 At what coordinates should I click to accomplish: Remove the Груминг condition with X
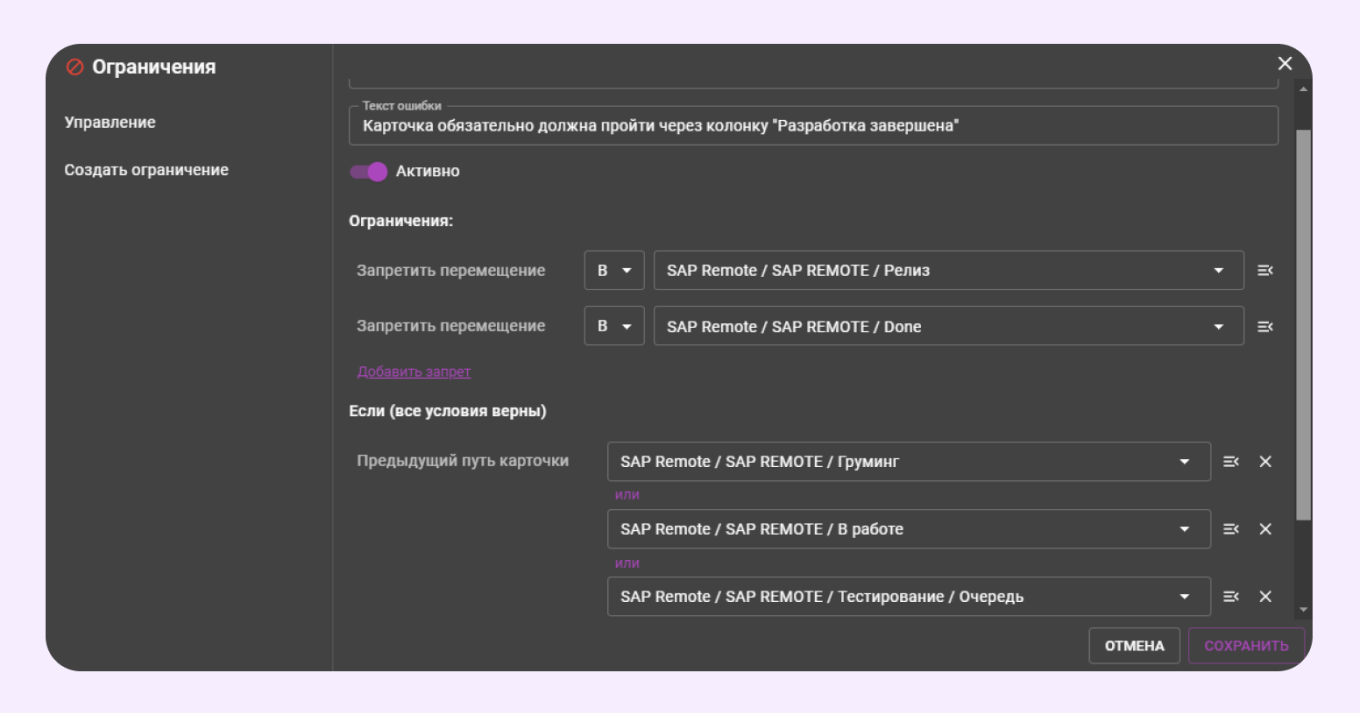1265,462
